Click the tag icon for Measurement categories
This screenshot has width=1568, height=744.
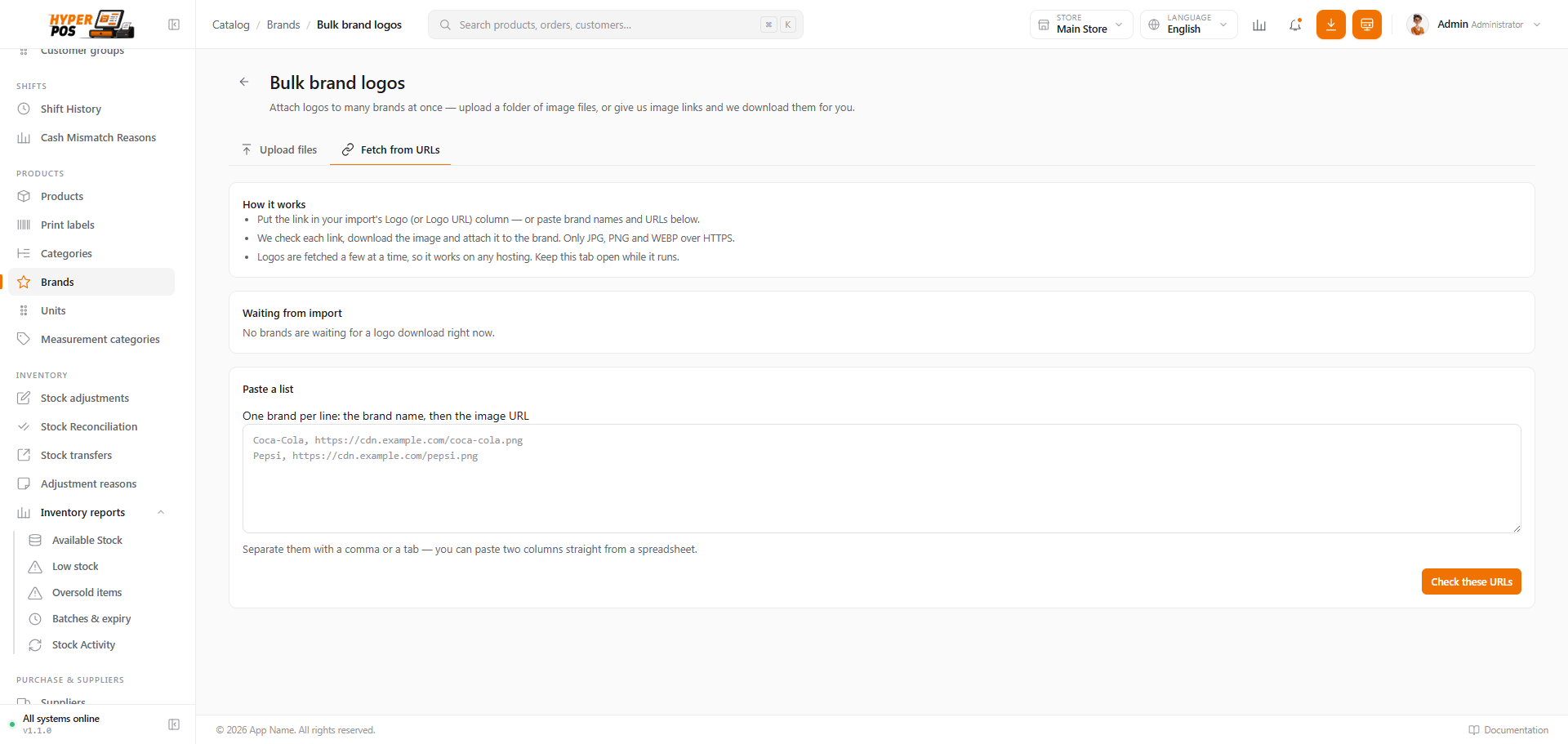pyautogui.click(x=24, y=339)
